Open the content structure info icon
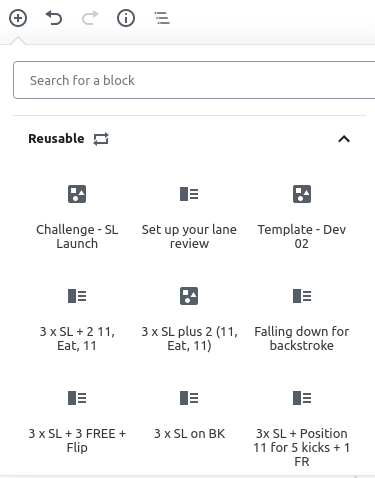Image resolution: width=375 pixels, height=478 pixels. pos(126,18)
